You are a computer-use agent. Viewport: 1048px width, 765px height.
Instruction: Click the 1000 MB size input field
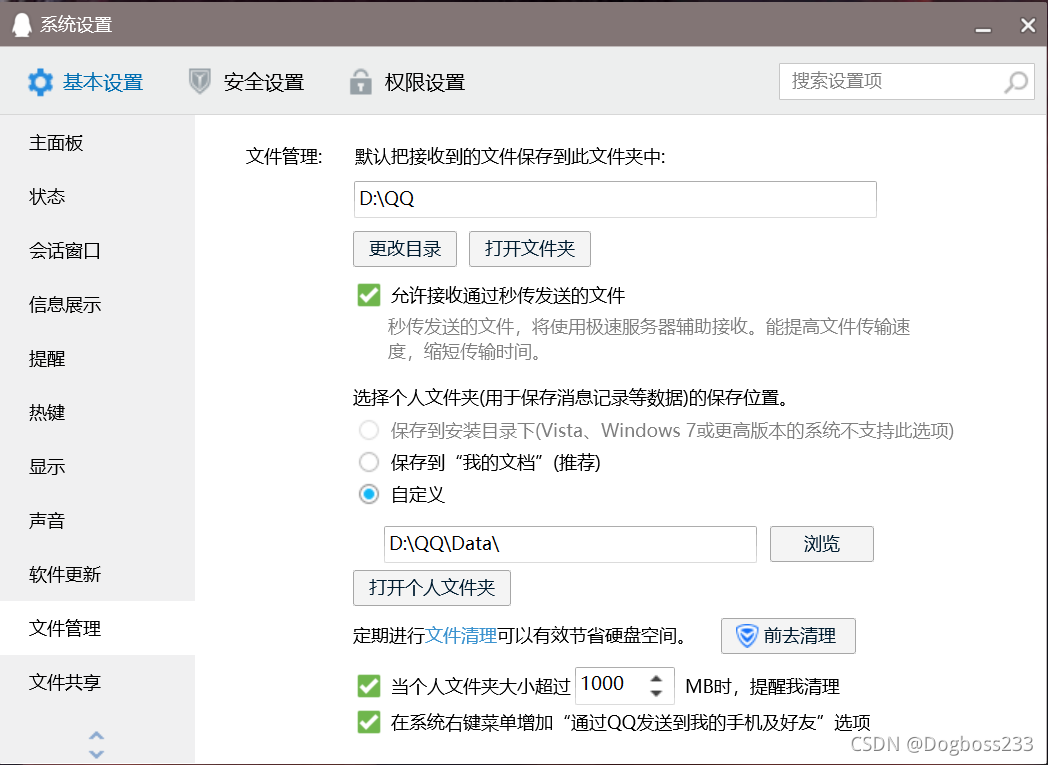tap(624, 685)
